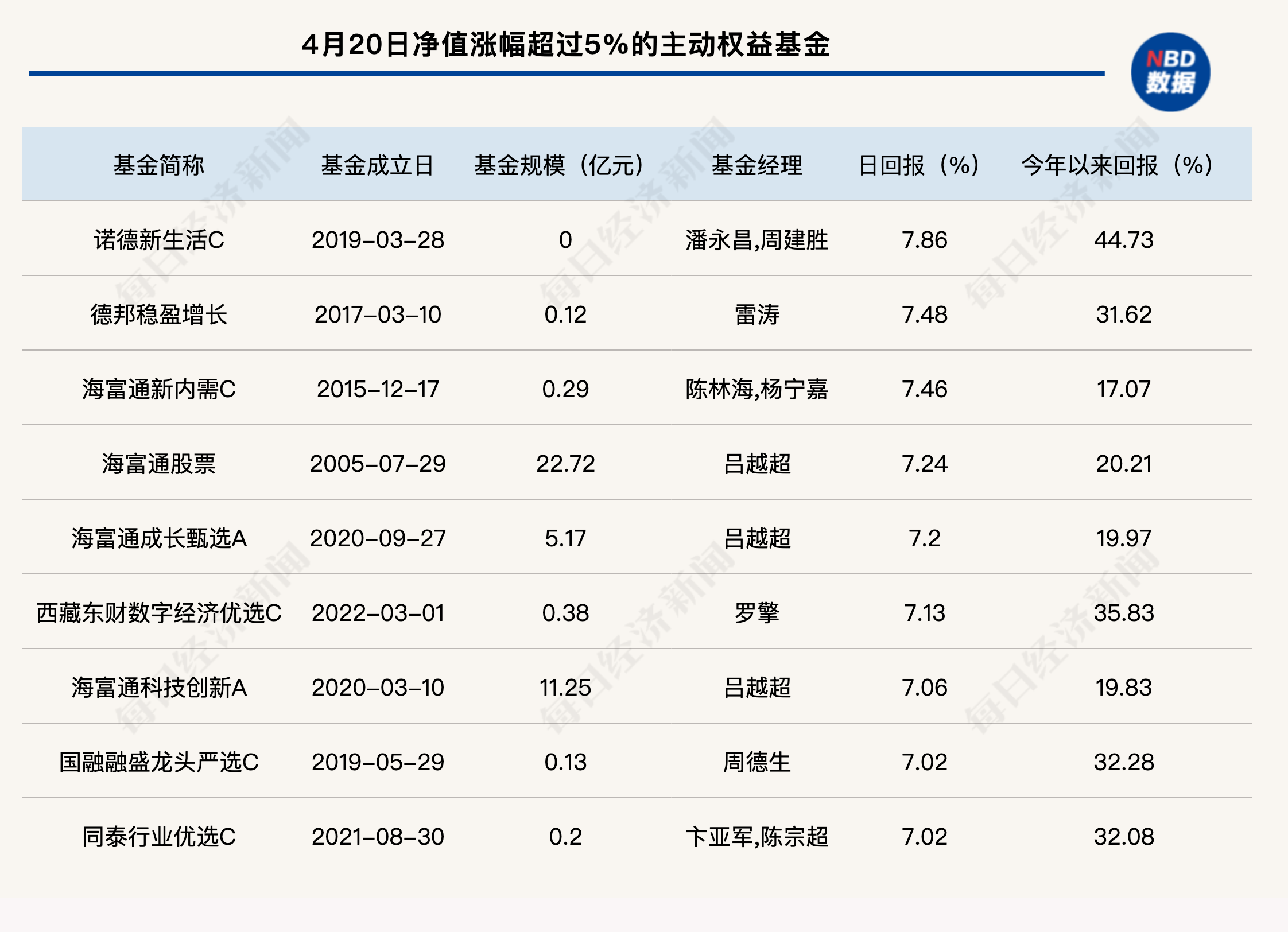Select fund name 海富通成长甄选A

(159, 538)
